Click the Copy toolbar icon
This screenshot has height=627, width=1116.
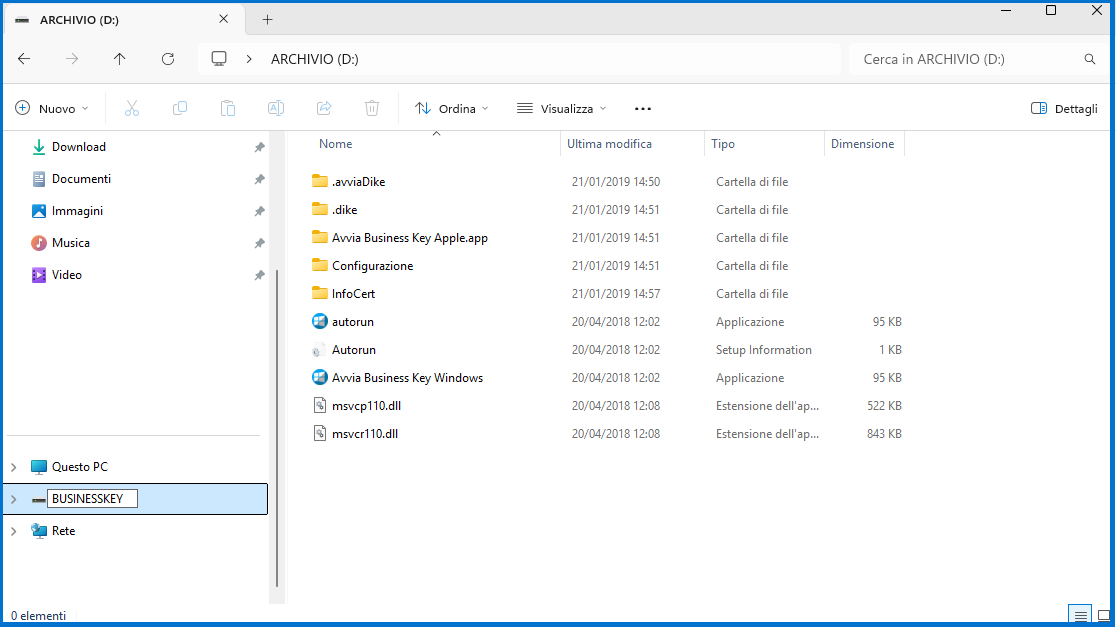(x=180, y=108)
